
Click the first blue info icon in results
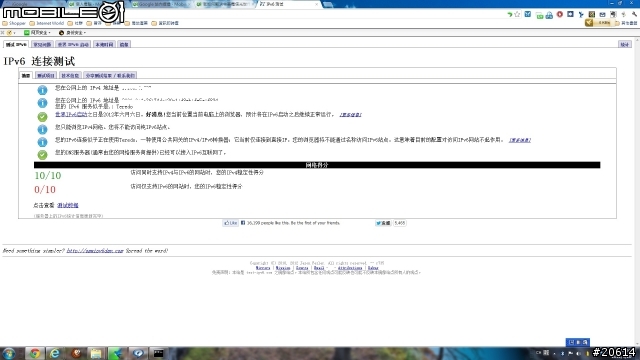coord(42,90)
